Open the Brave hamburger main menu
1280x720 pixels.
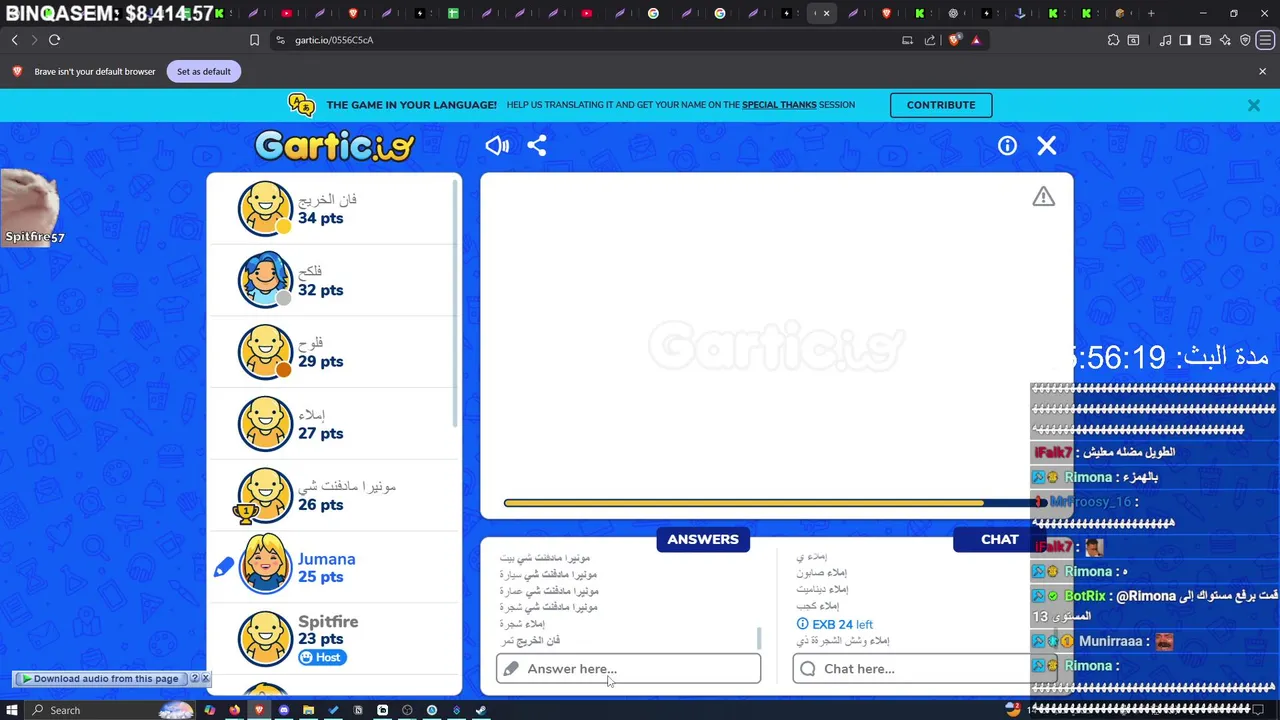[1264, 40]
